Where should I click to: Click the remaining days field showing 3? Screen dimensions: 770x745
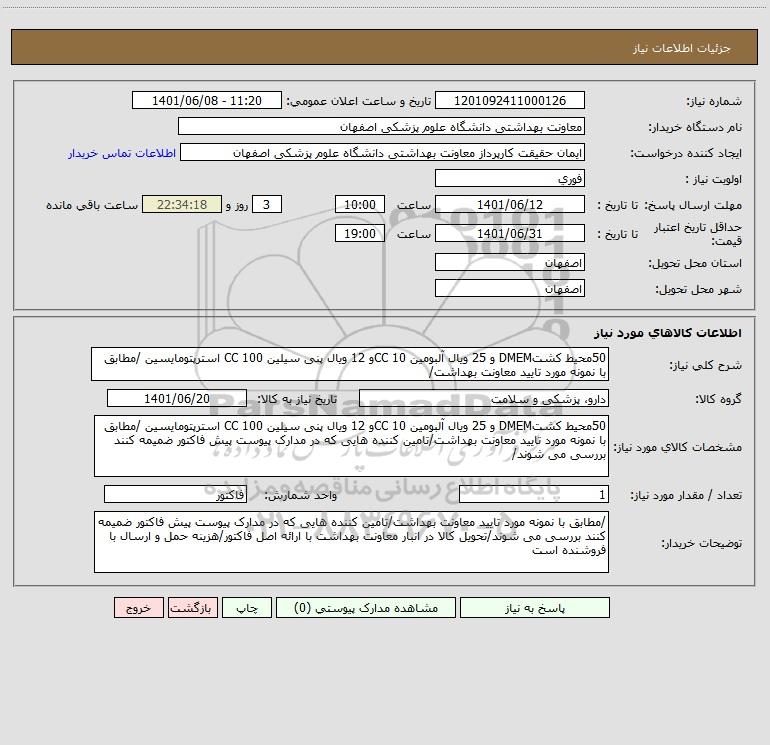coord(267,205)
